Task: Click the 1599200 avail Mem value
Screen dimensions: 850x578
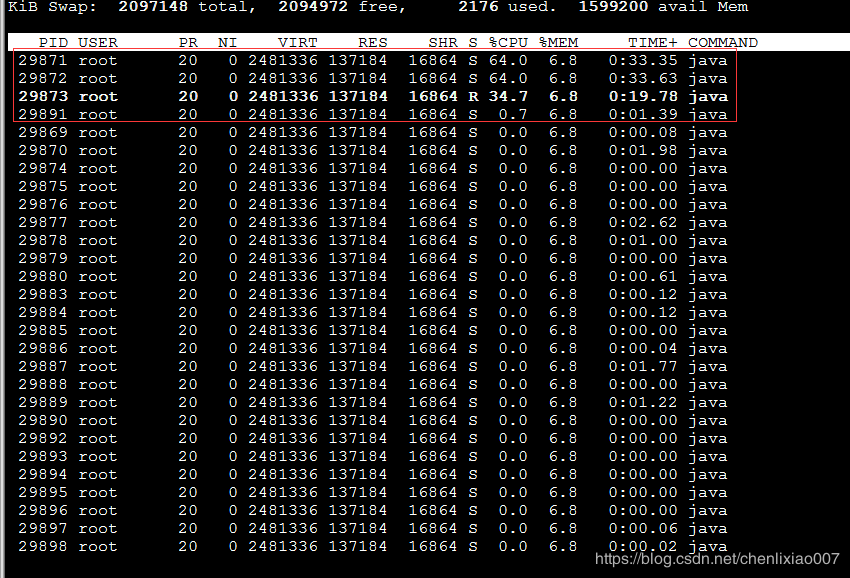Action: 613,7
